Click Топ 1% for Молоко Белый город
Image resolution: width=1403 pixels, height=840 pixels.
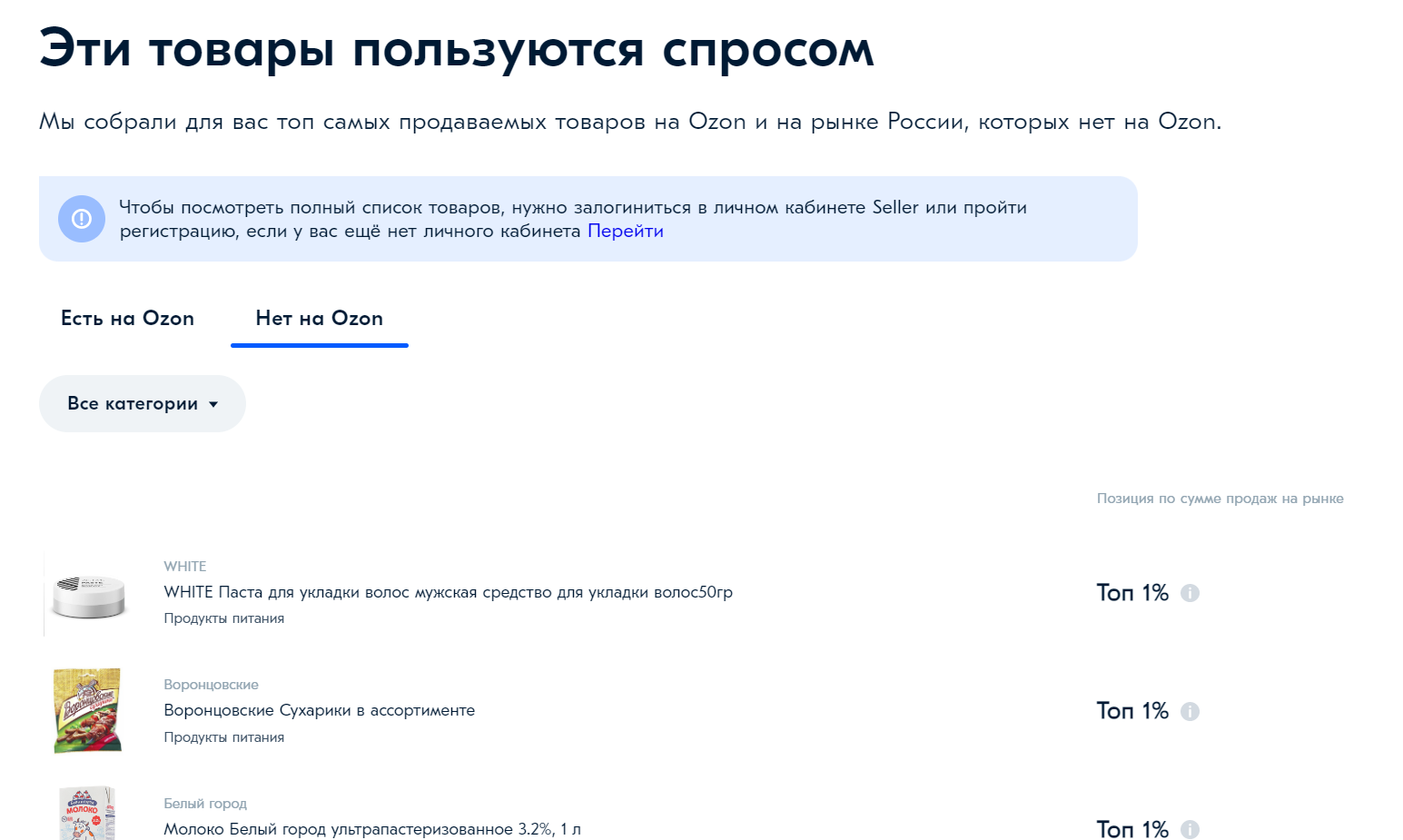tap(1132, 829)
